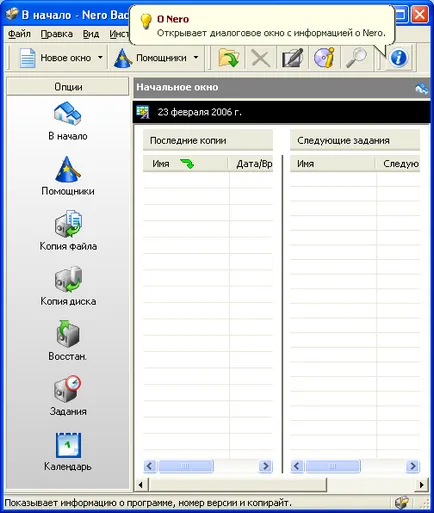This screenshot has height=513, width=434.
Task: Select Копия диска in the sidebar
Action: [x=68, y=286]
